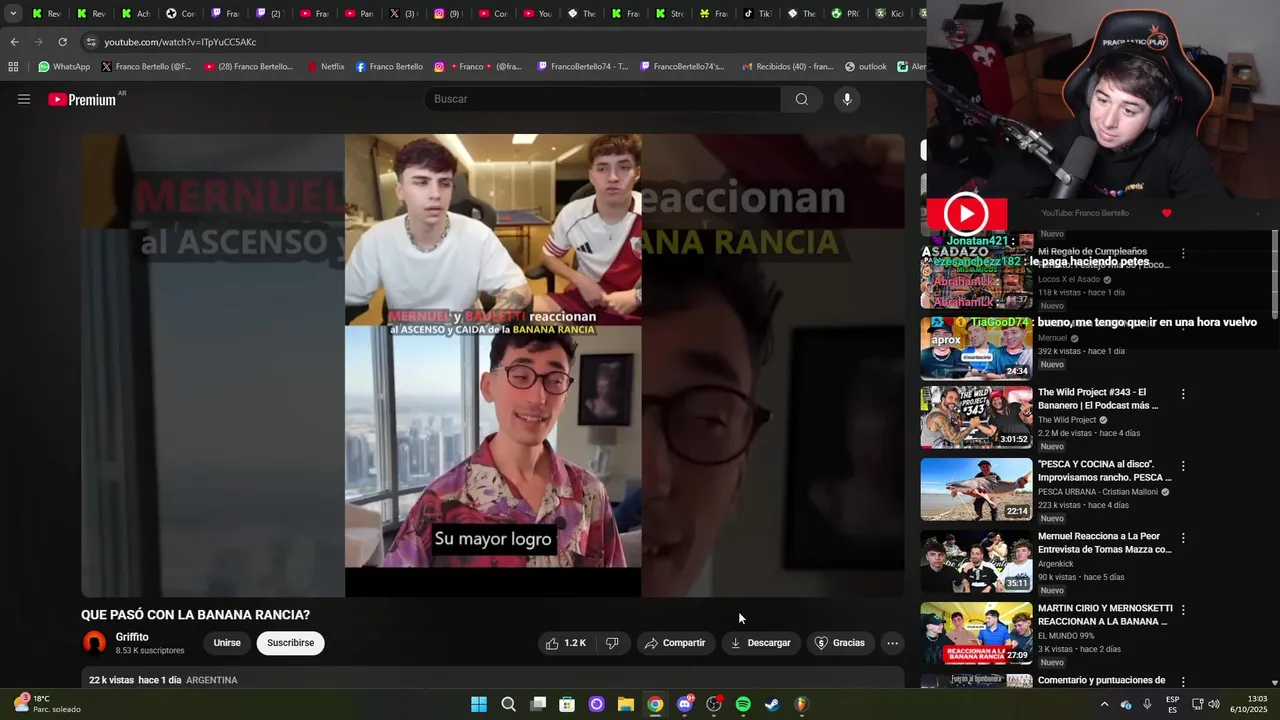The width and height of the screenshot is (1280, 720).
Task: Go back with browser back arrow
Action: pos(14,42)
